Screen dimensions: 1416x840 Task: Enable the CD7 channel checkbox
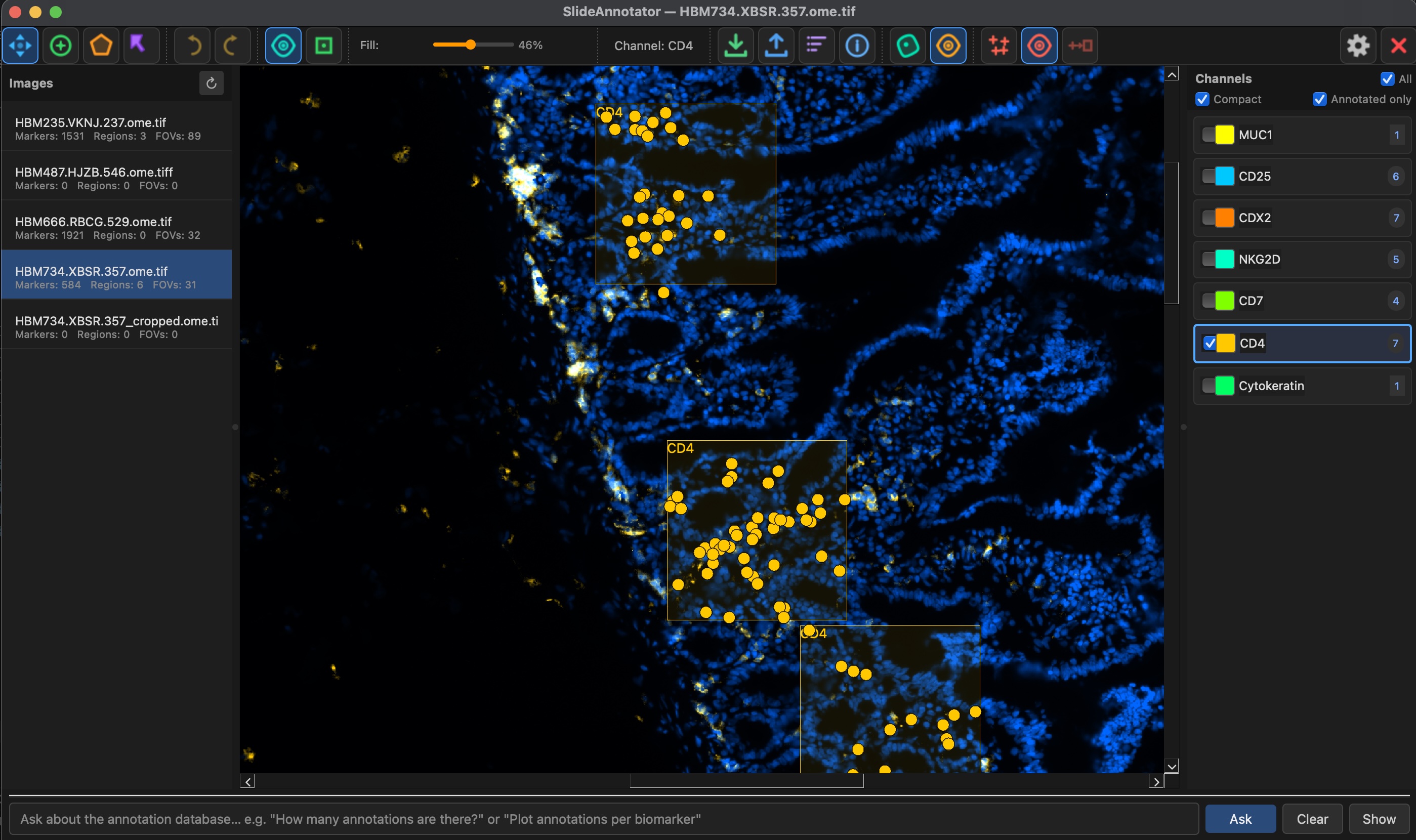click(1207, 300)
